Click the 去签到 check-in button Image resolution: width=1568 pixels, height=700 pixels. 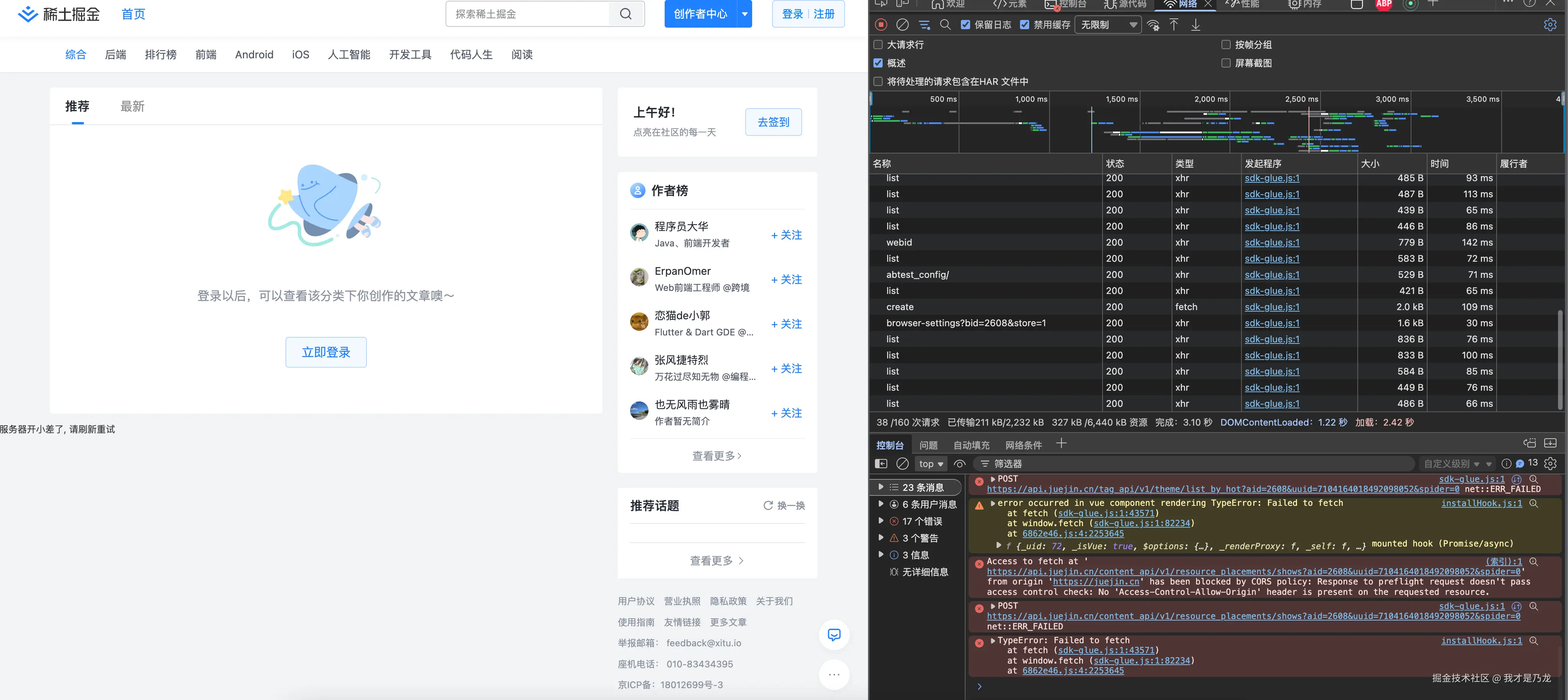click(773, 122)
